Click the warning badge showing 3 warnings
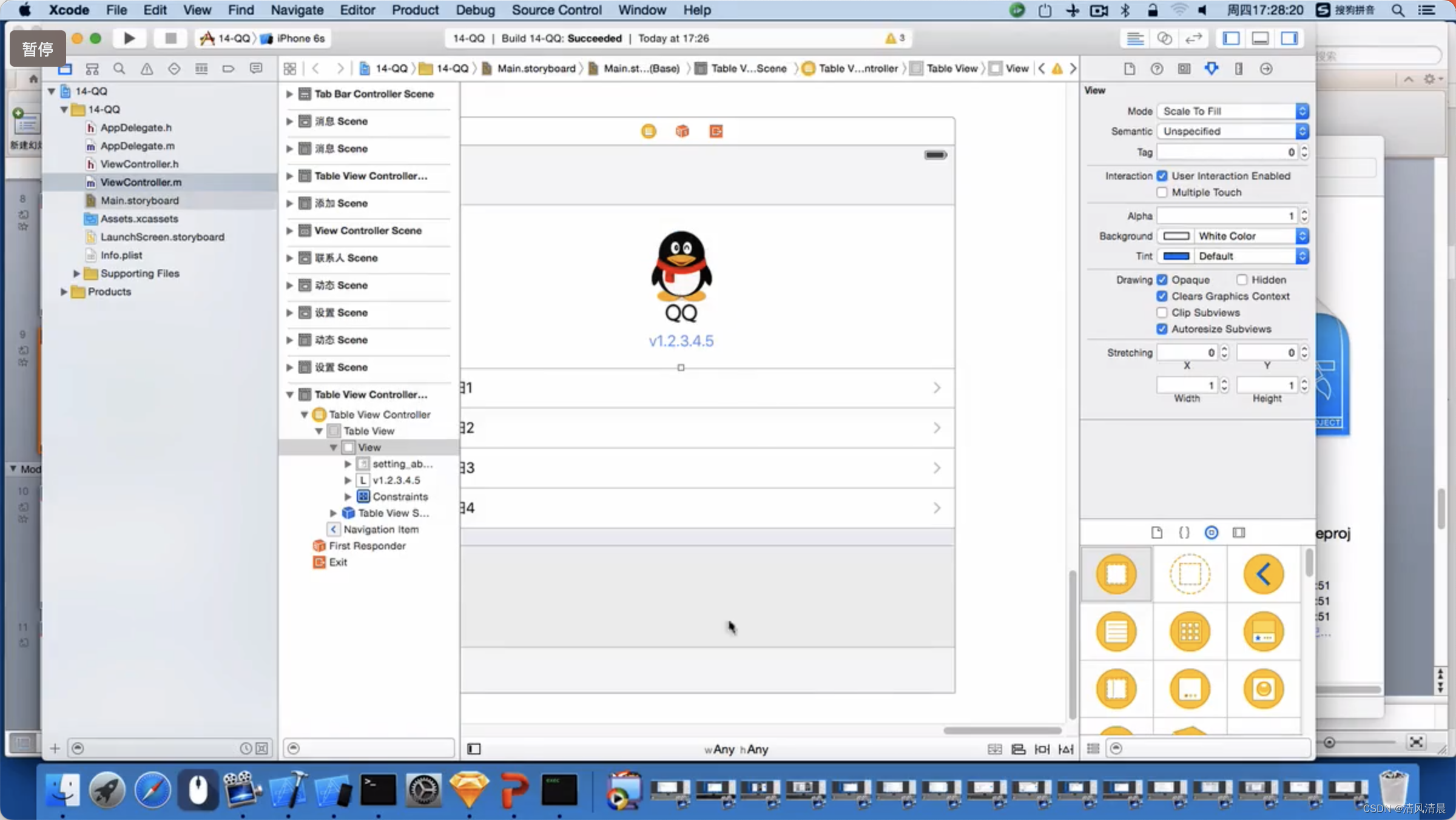This screenshot has width=1456, height=820. (893, 37)
